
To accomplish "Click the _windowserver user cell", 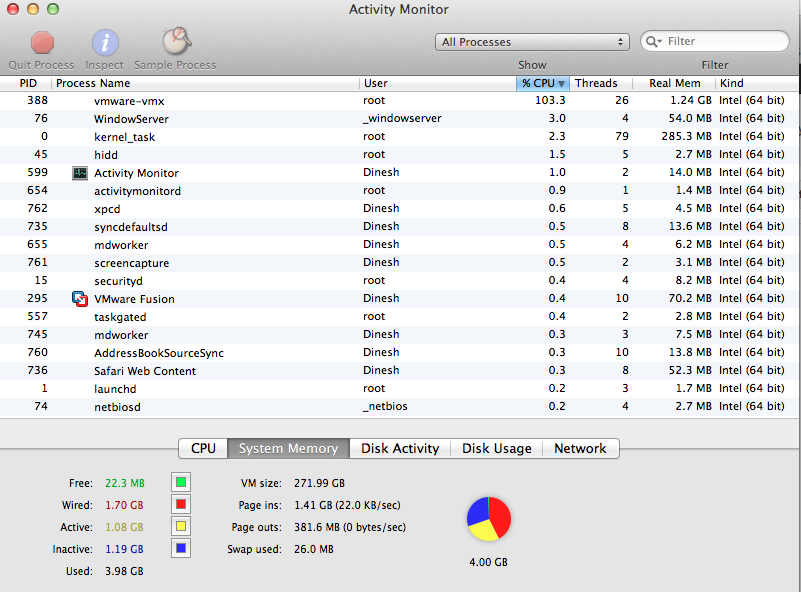I will coord(402,119).
